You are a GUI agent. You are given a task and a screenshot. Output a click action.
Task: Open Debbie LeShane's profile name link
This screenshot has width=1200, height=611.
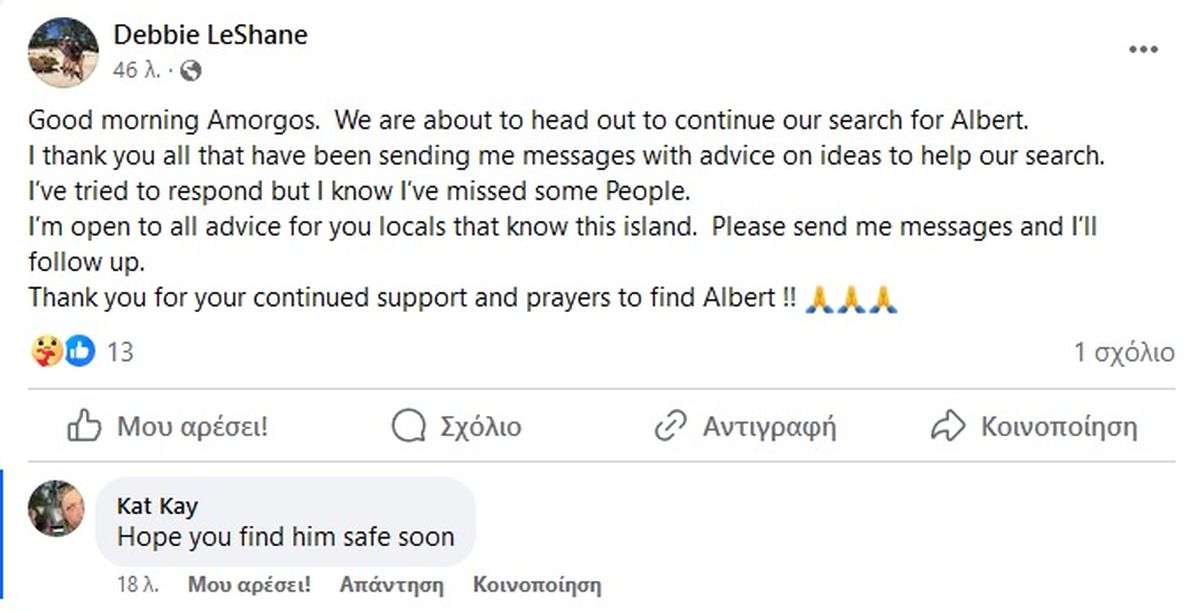pos(210,36)
